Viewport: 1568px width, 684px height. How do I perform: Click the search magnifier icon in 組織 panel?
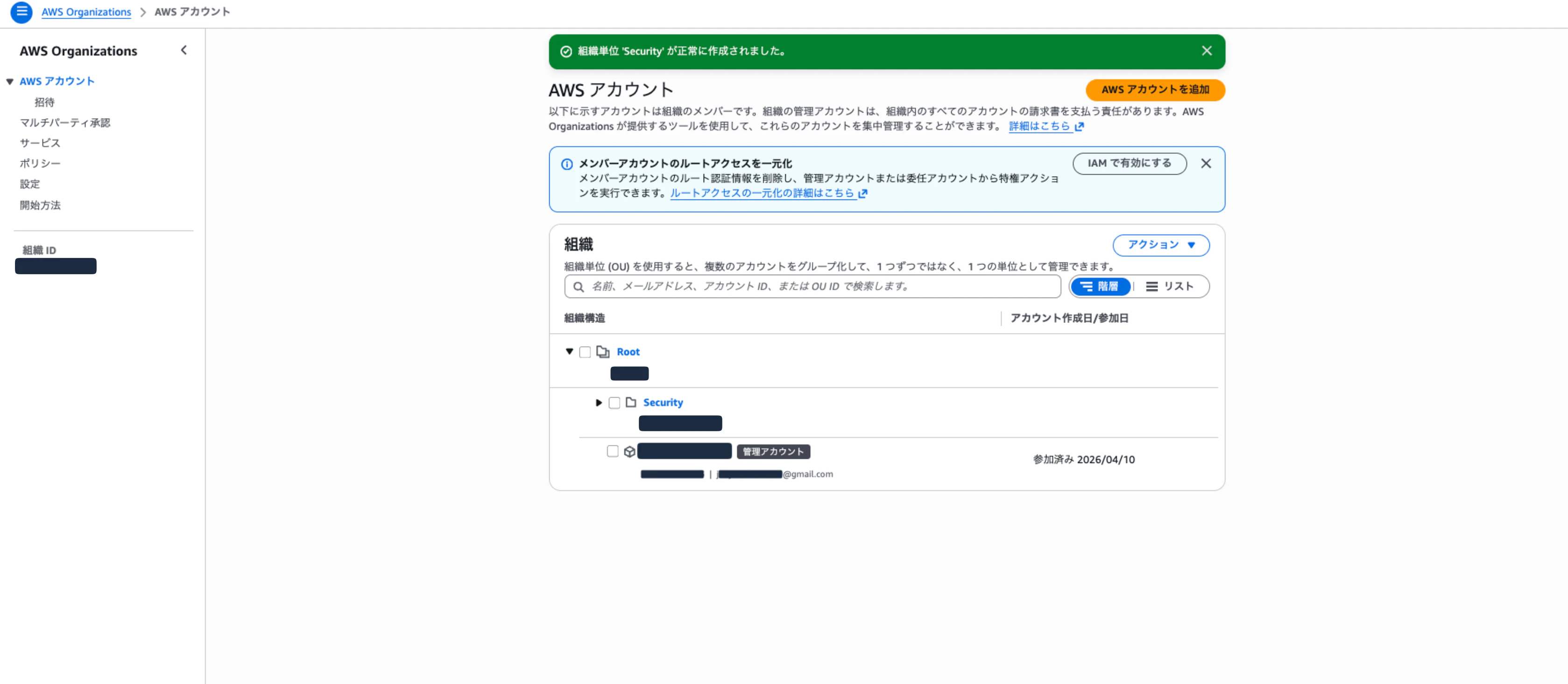[x=578, y=286]
